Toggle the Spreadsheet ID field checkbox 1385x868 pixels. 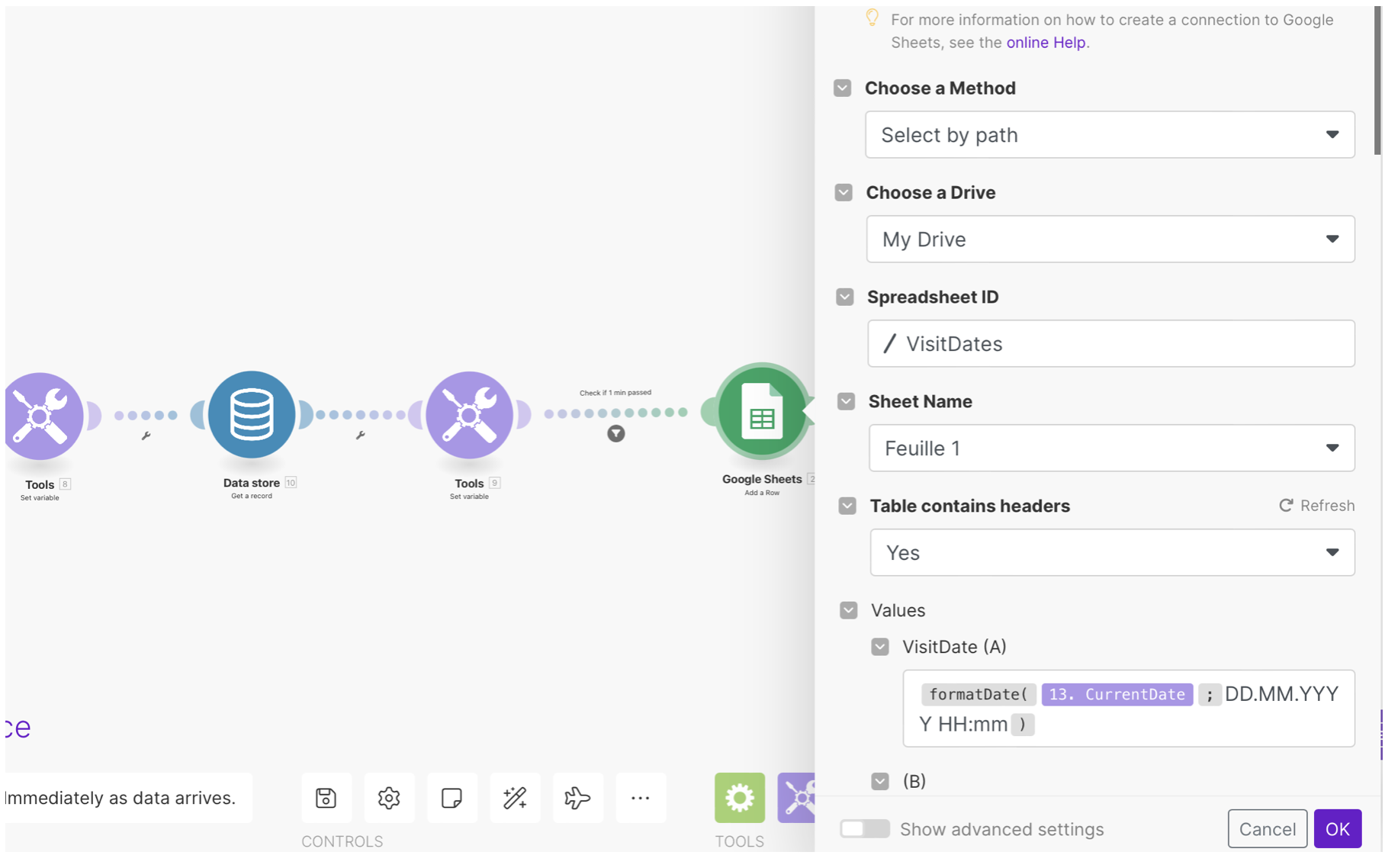pos(845,297)
